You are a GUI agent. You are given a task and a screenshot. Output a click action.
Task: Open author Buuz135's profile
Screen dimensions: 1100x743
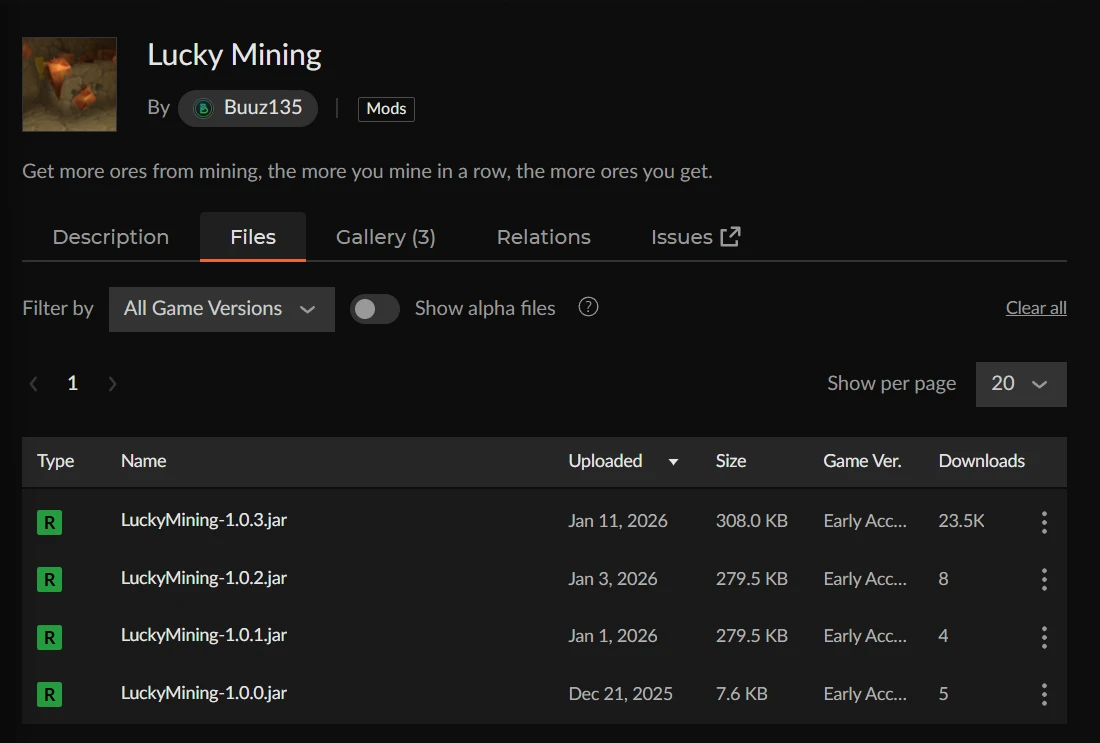pyautogui.click(x=248, y=108)
